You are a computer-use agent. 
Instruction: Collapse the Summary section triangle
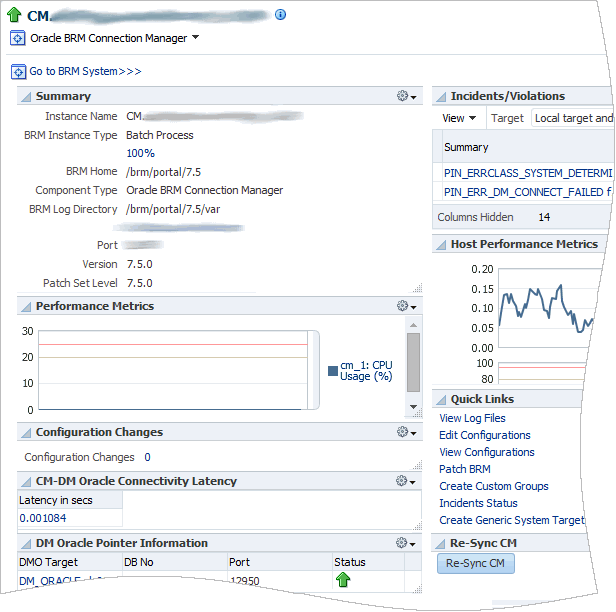coord(26,97)
